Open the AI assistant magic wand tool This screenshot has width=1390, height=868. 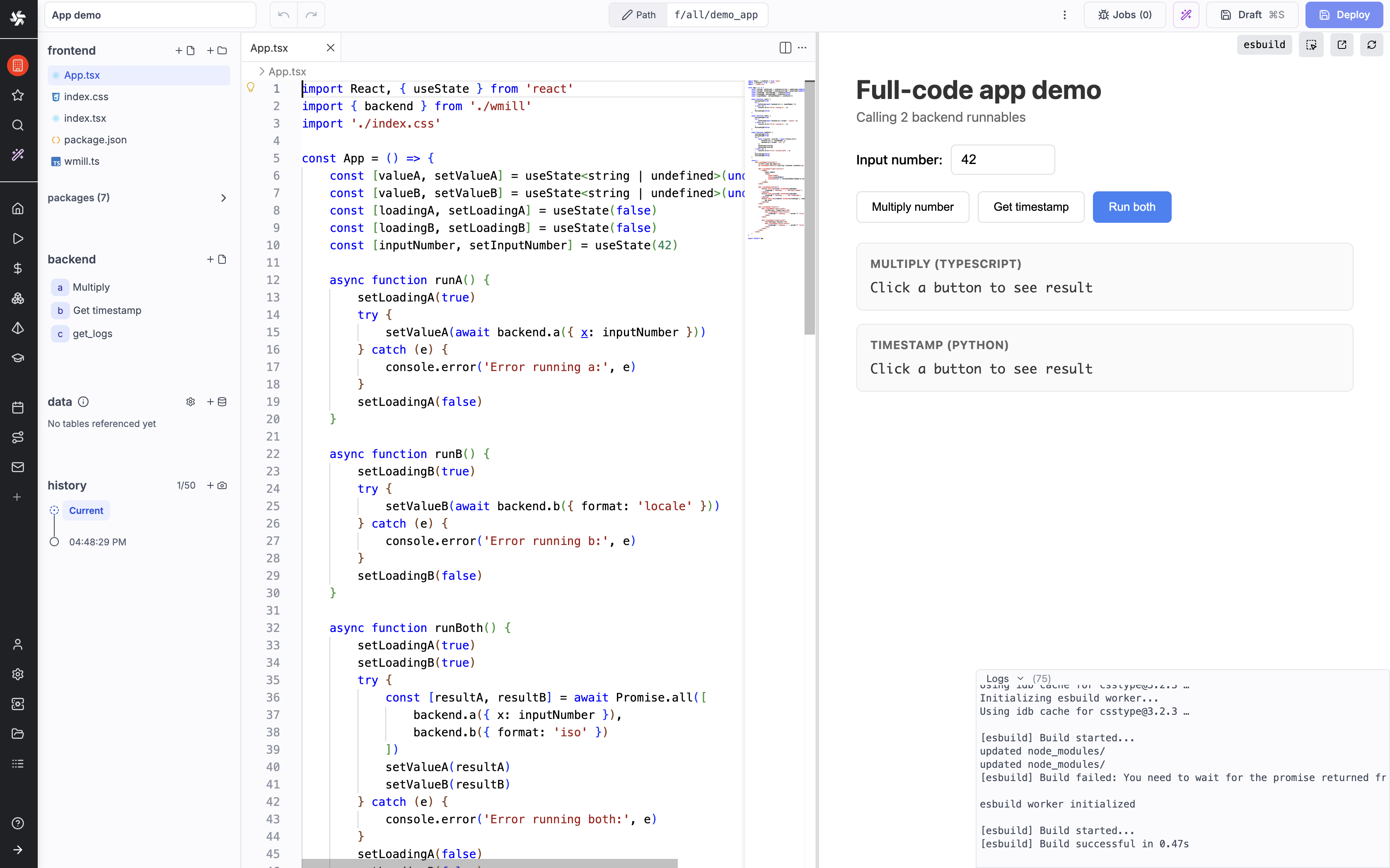[1186, 15]
